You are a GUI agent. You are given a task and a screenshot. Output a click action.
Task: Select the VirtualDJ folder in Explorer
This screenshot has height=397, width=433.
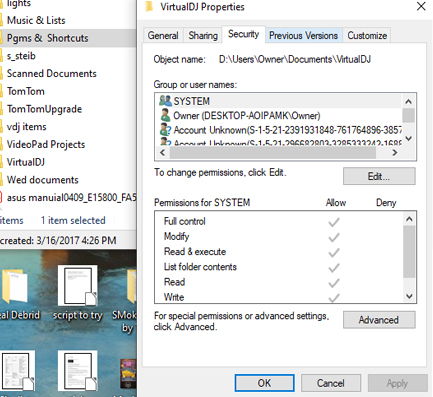26,162
